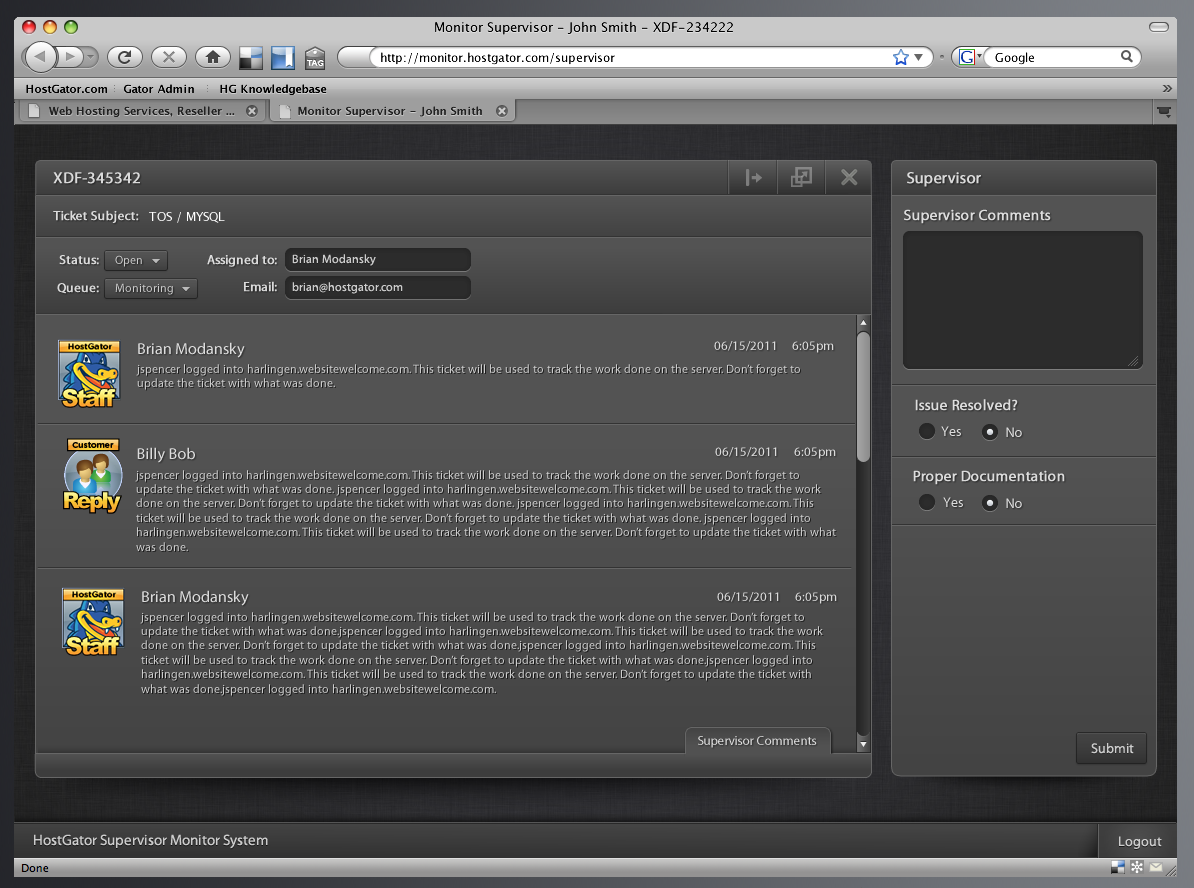Close ticket XDF-345342 panel
Viewport: 1194px width, 888px height.
click(x=848, y=177)
